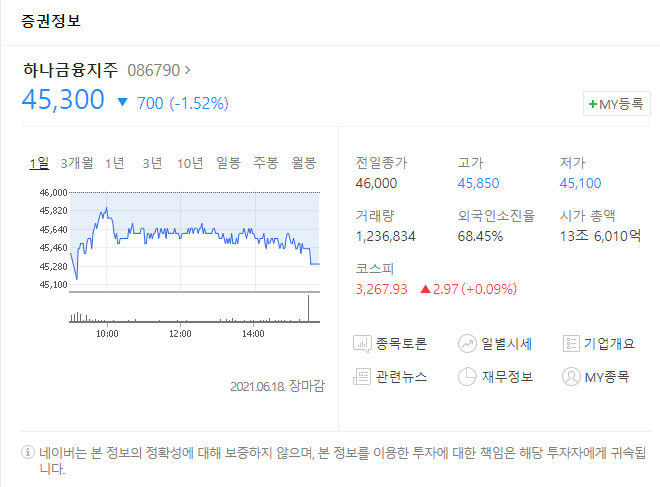Open the 기업개요 link
Image resolution: width=660 pixels, height=487 pixels.
pyautogui.click(x=609, y=344)
